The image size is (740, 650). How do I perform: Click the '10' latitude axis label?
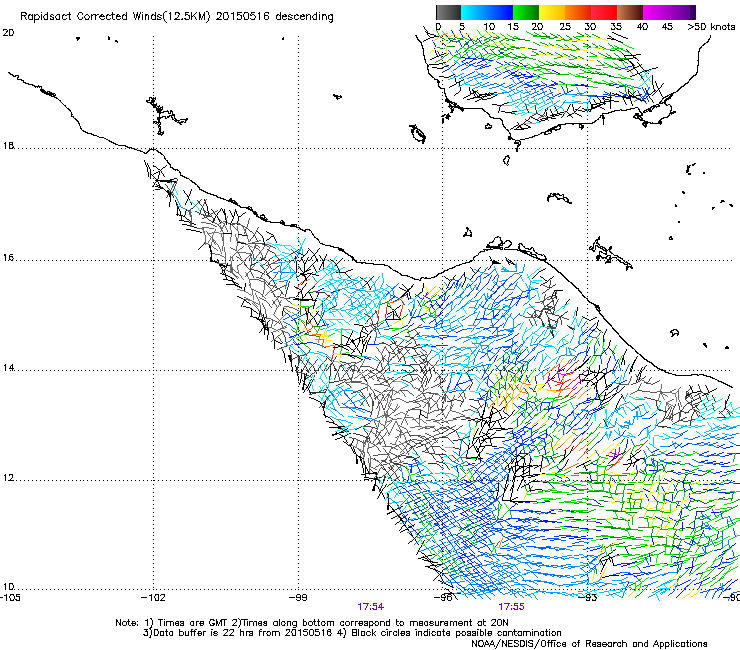click(8, 586)
